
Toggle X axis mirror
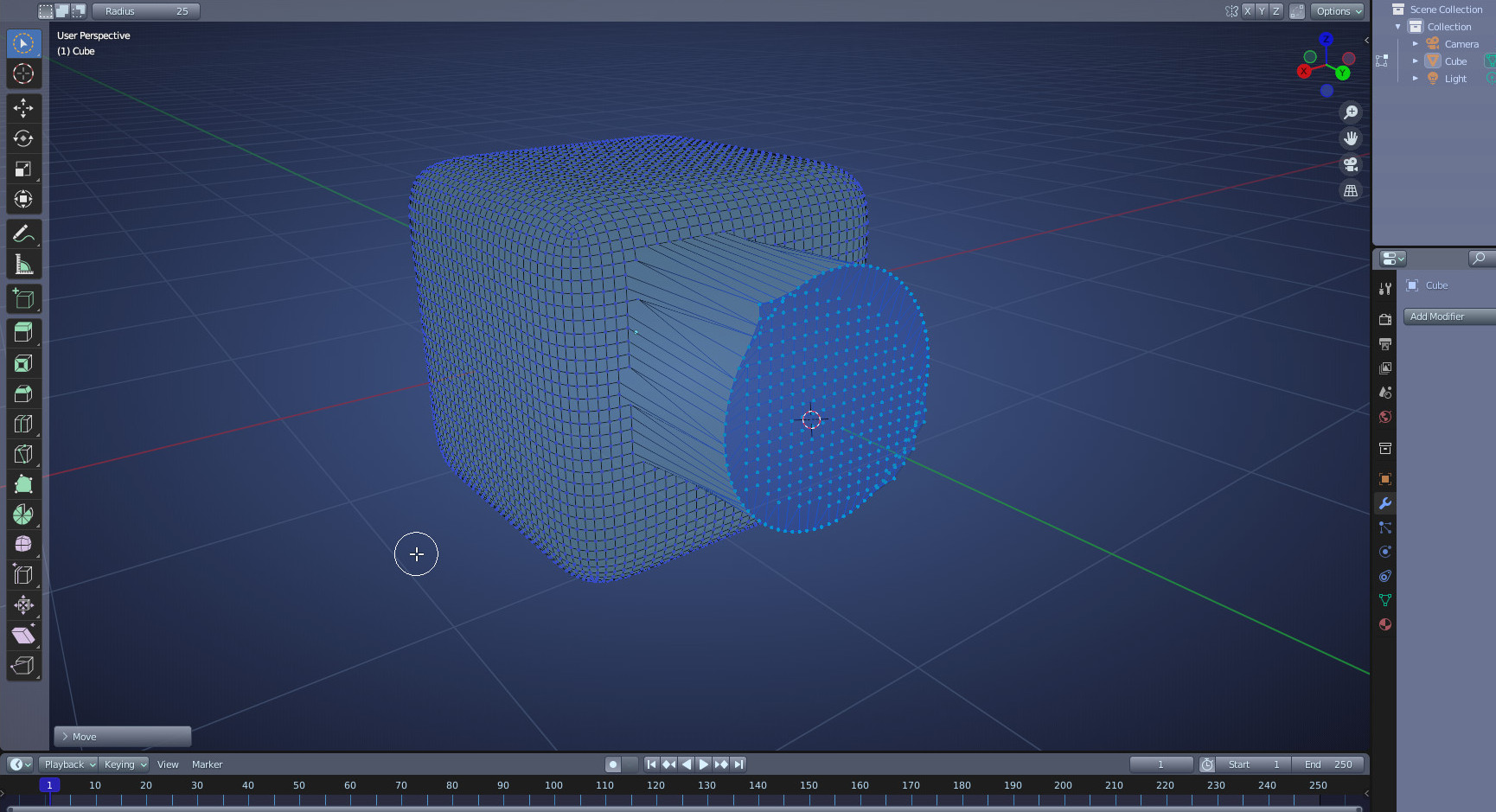[1247, 11]
